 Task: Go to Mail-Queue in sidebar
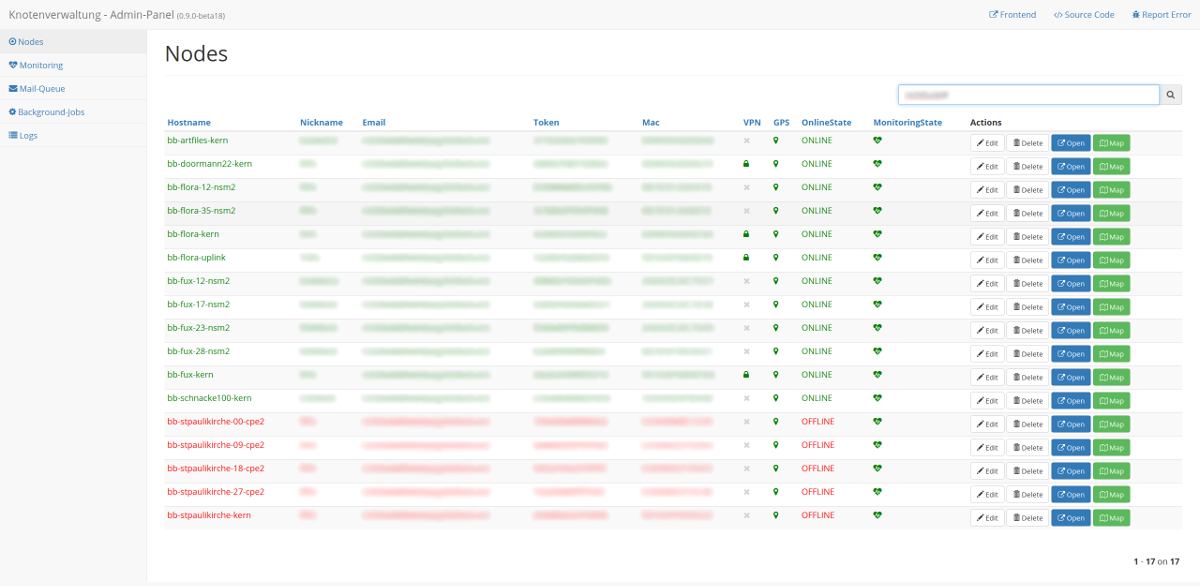[x=41, y=89]
